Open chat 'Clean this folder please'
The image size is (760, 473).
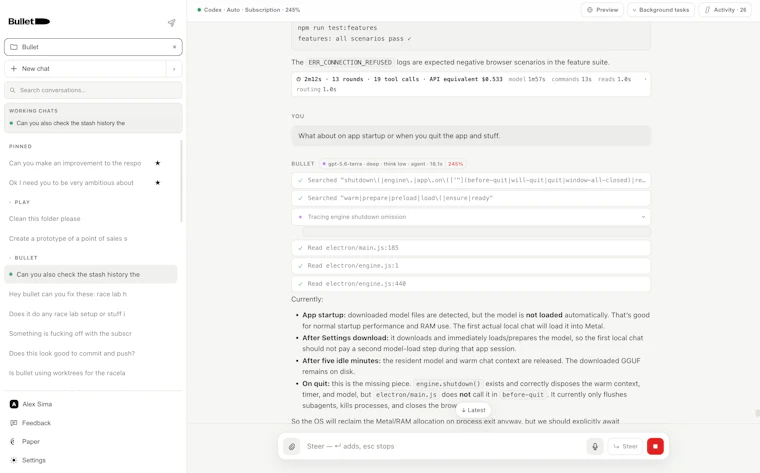click(x=45, y=219)
